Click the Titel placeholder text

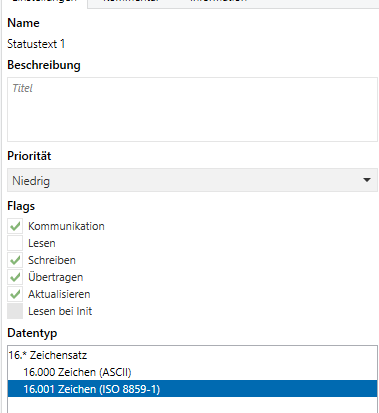pos(22,88)
